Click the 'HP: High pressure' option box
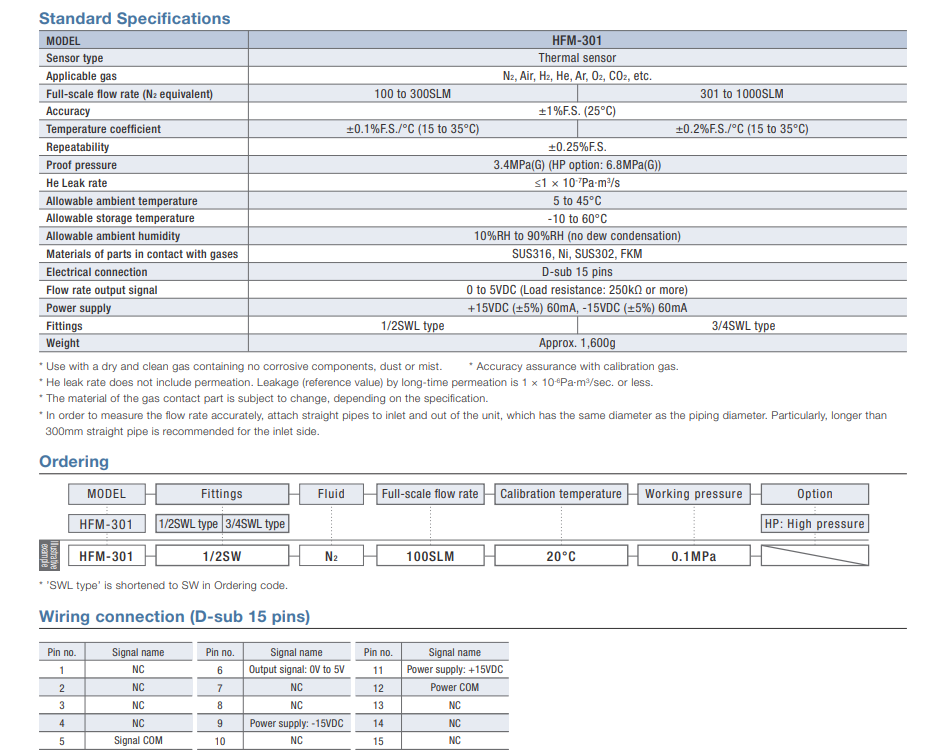The image size is (949, 752). point(815,524)
